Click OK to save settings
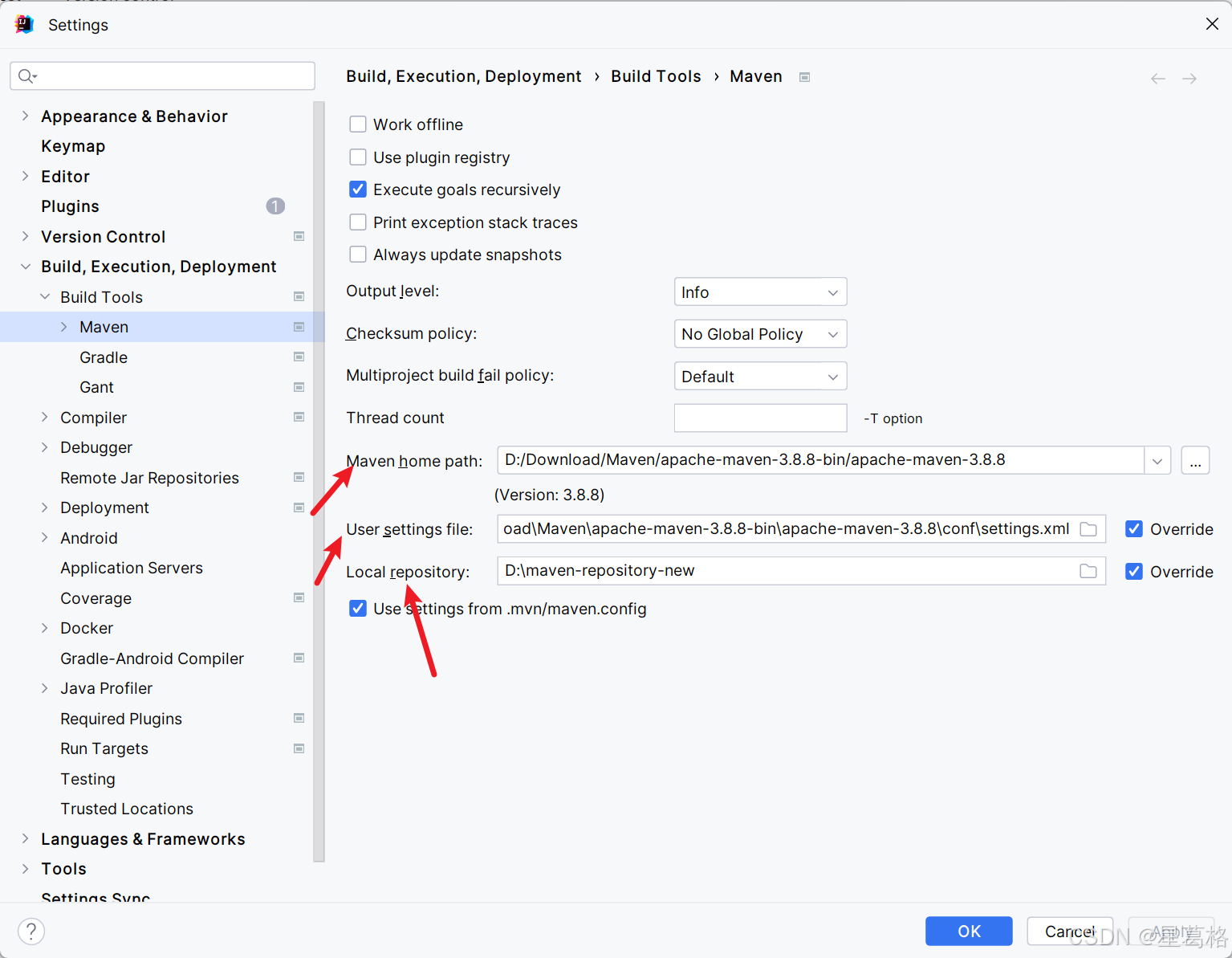The image size is (1232, 958). click(x=969, y=931)
